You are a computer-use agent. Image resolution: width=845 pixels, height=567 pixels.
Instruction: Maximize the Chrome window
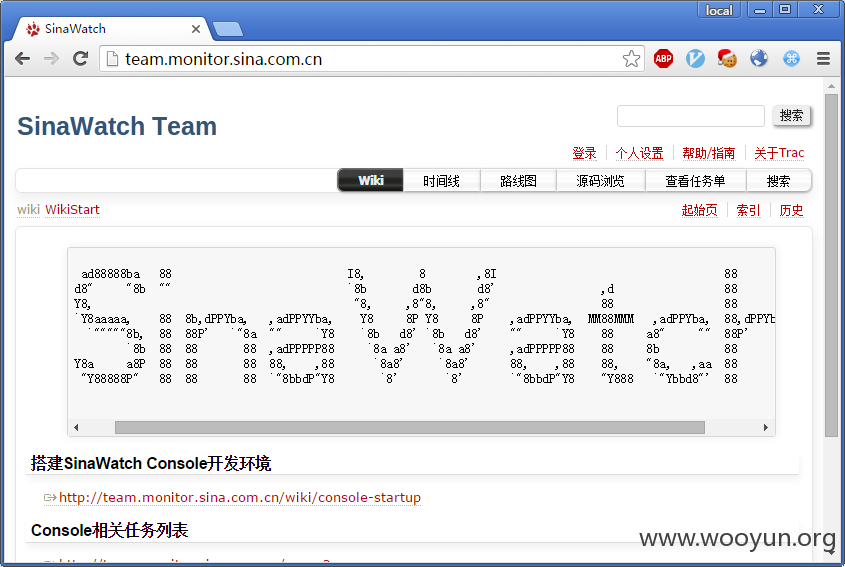point(785,10)
